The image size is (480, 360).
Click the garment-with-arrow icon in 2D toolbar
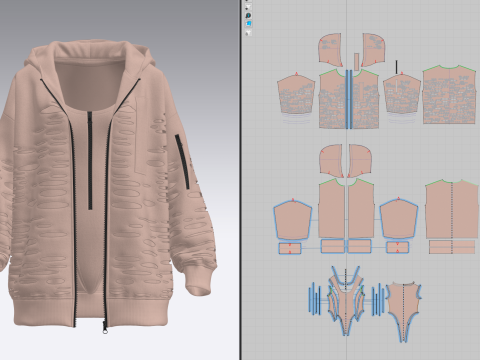(x=248, y=7)
